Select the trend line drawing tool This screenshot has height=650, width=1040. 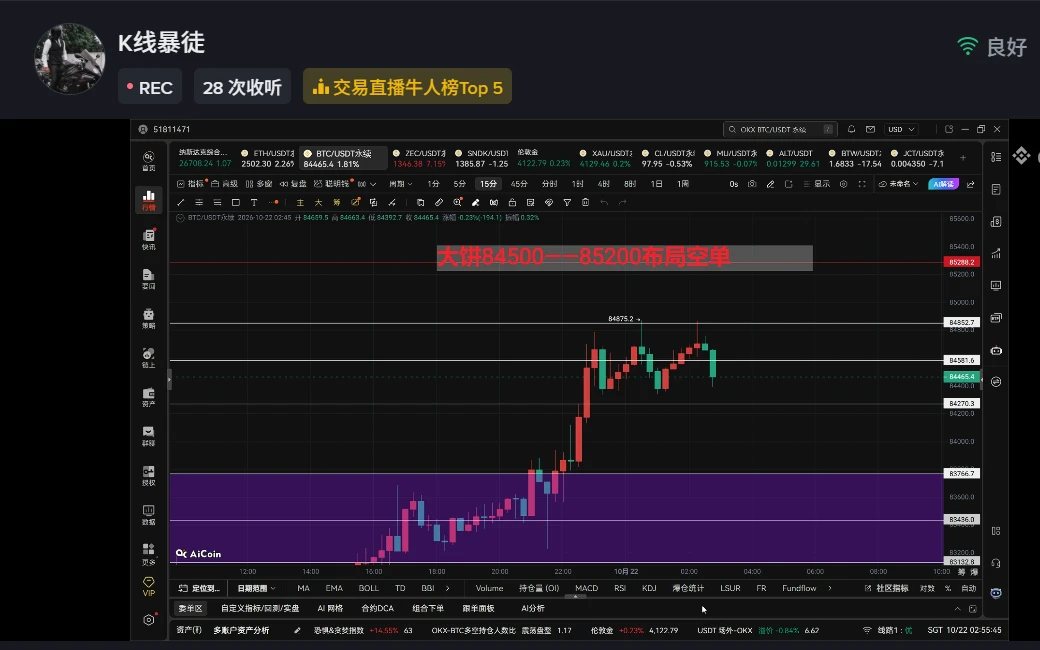click(x=180, y=202)
